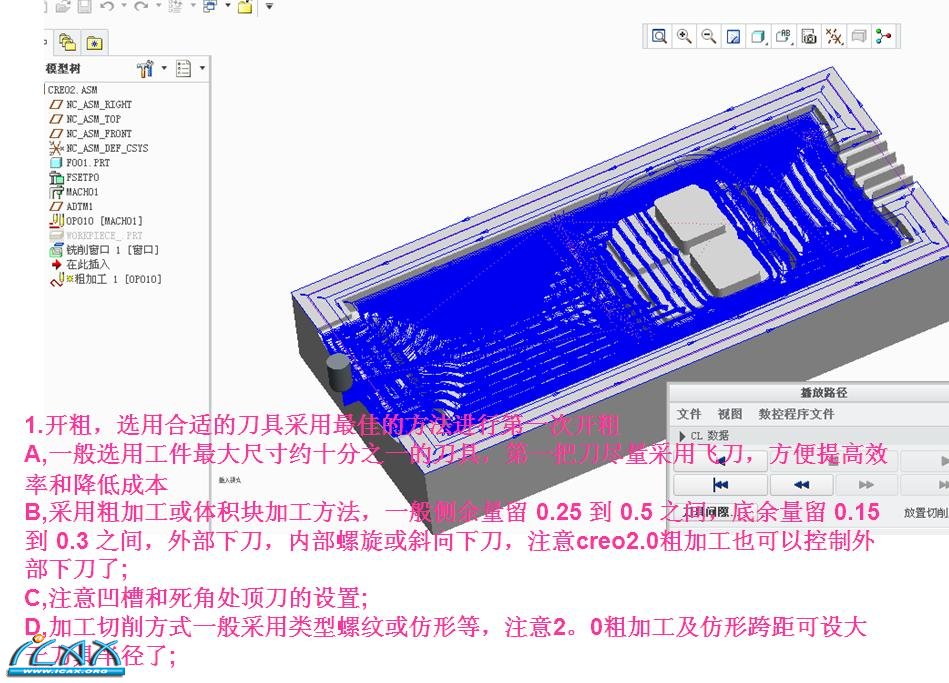The height and width of the screenshot is (683, 949).
Task: Click the Zoom In magnifier icon
Action: click(x=685, y=36)
